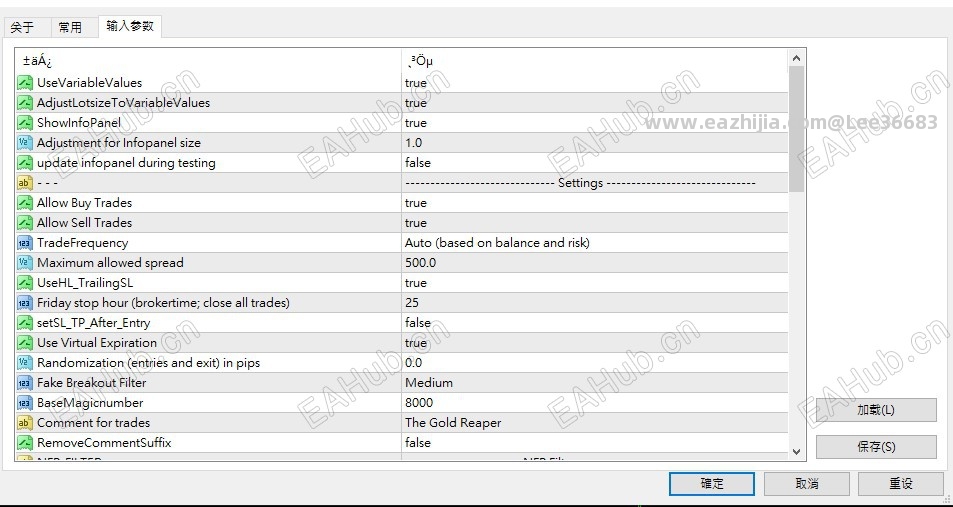Click the 保存(S) button
The width and height of the screenshot is (953, 507).
pos(876,447)
